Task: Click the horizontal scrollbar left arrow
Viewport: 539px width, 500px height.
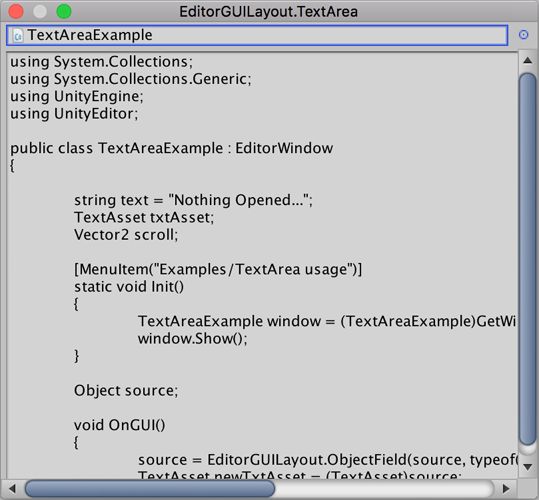Action: [x=13, y=488]
